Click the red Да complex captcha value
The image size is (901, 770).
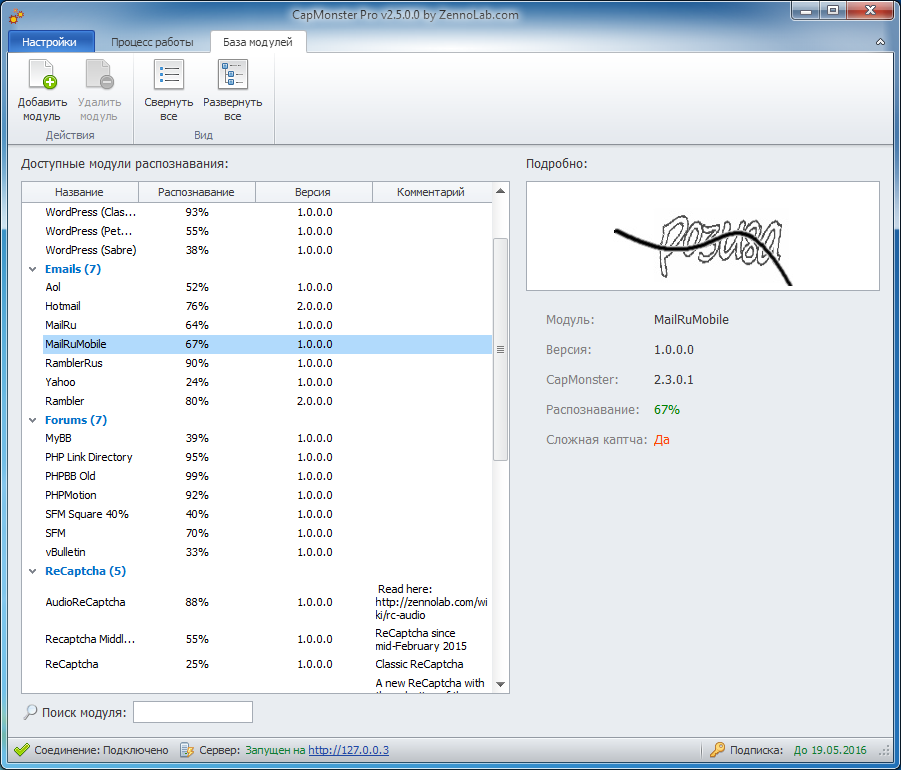pos(661,440)
